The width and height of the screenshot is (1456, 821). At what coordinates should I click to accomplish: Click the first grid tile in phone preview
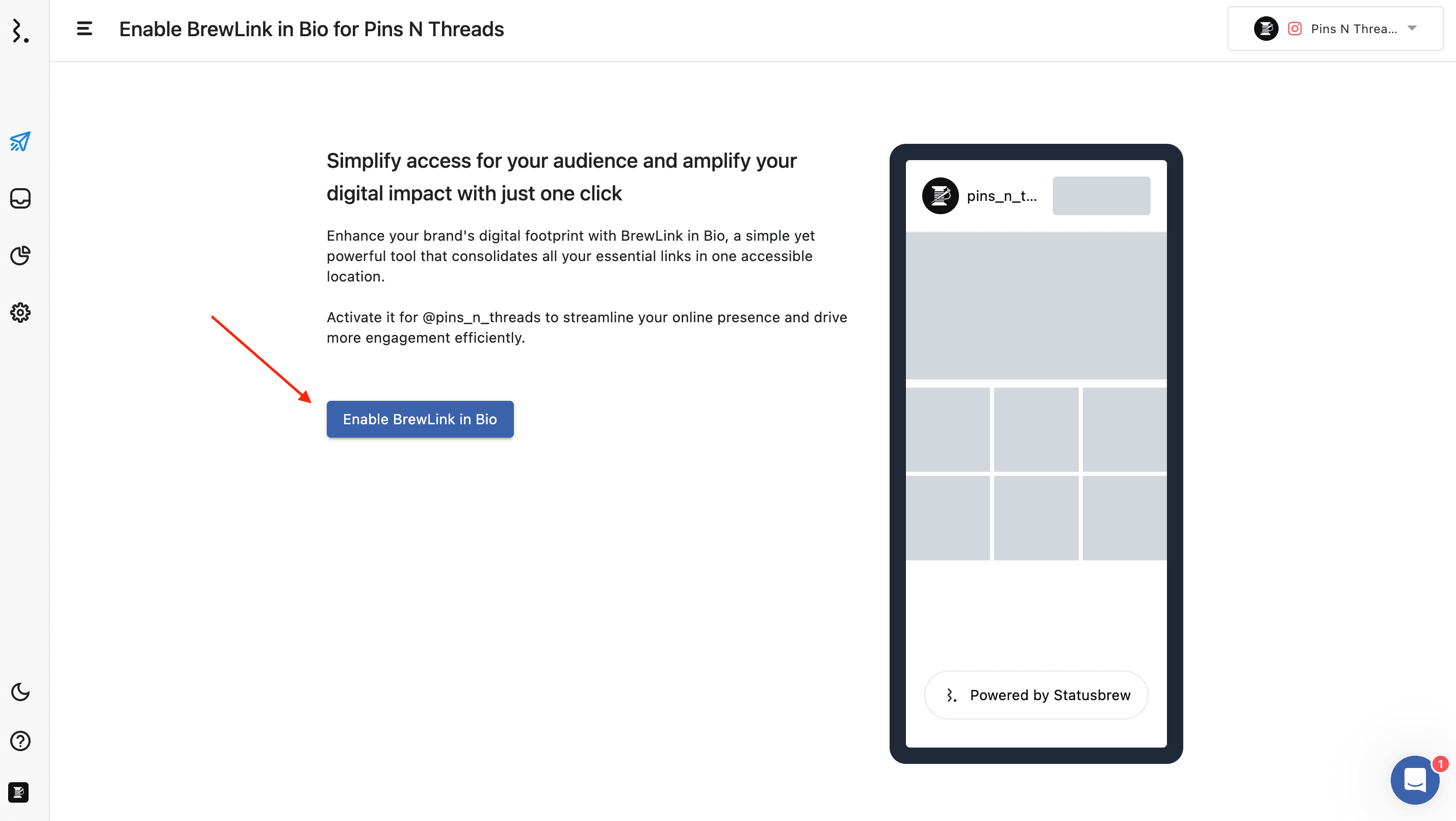click(948, 429)
